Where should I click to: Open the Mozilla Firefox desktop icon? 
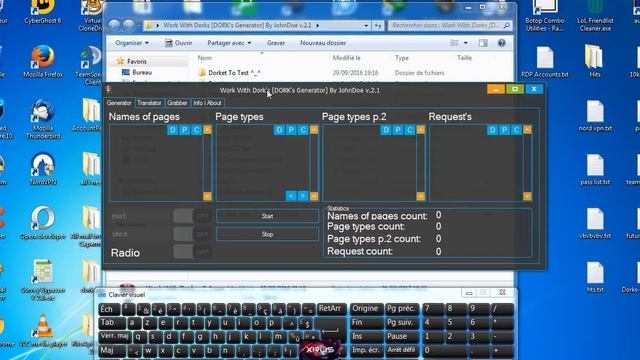[x=43, y=62]
